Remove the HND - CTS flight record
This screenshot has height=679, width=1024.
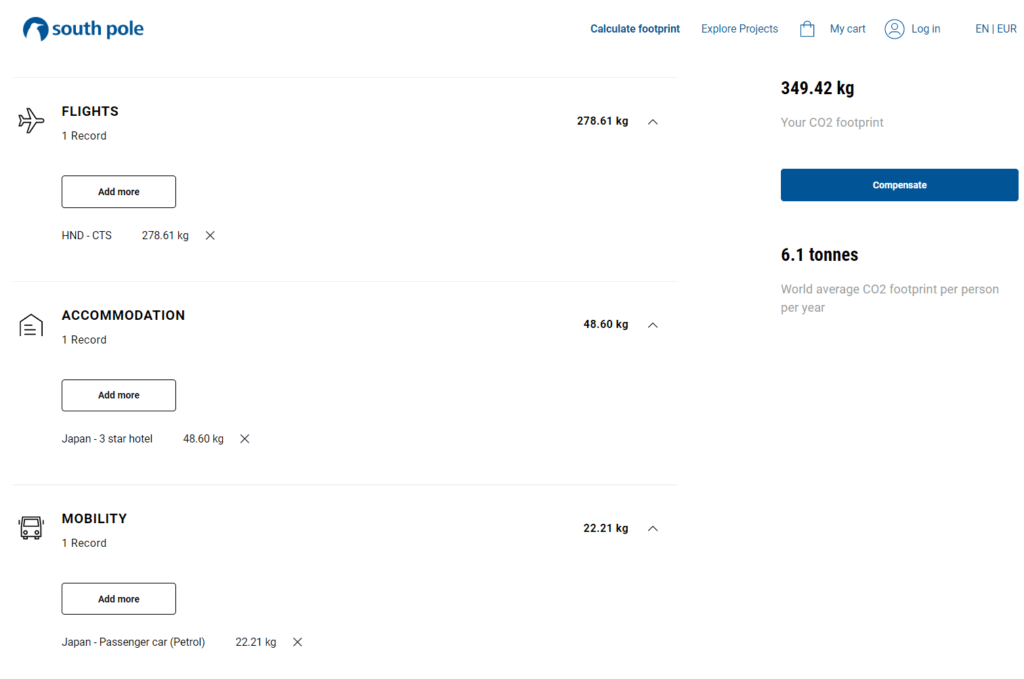[210, 236]
